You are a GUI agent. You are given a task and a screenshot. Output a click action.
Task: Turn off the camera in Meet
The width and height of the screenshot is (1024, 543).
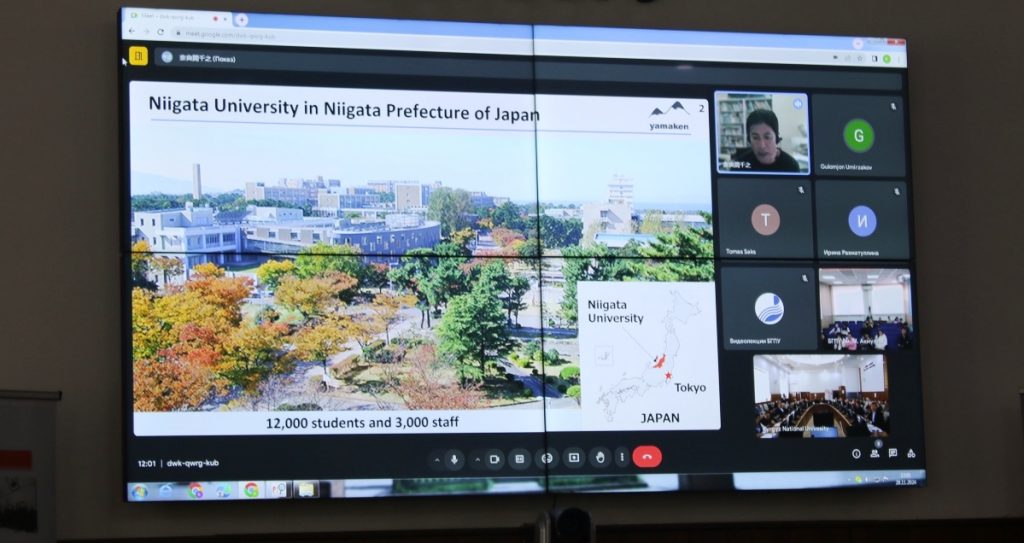click(x=494, y=459)
